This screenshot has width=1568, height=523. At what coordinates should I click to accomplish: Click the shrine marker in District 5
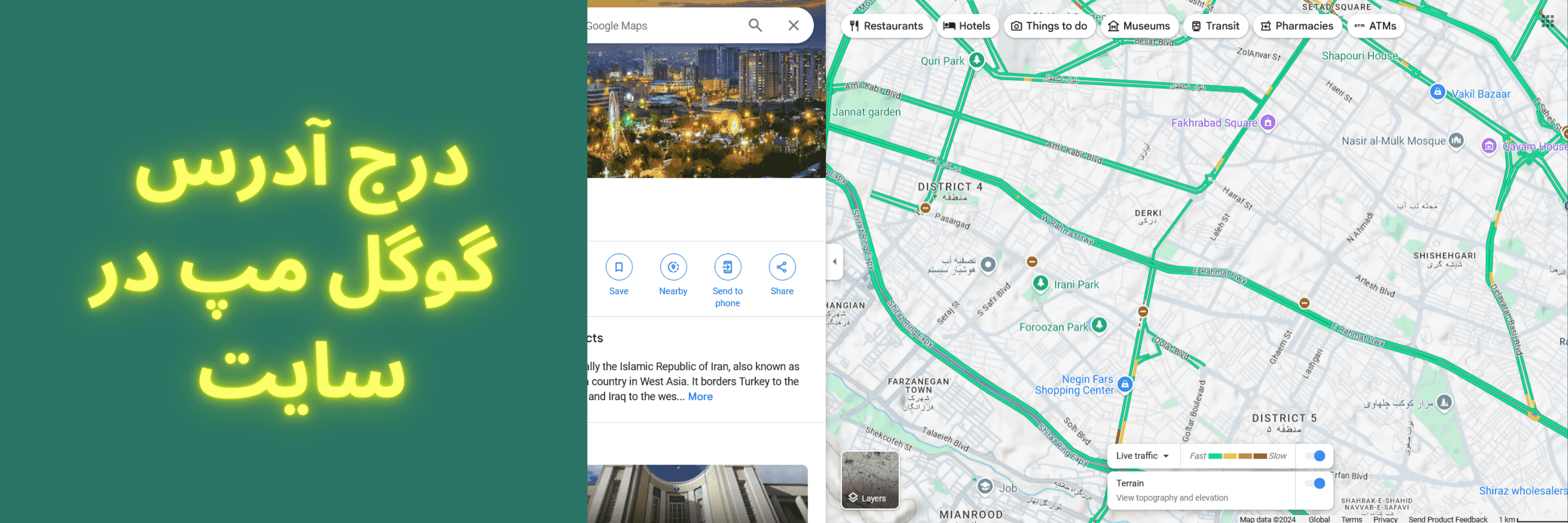click(x=1445, y=402)
